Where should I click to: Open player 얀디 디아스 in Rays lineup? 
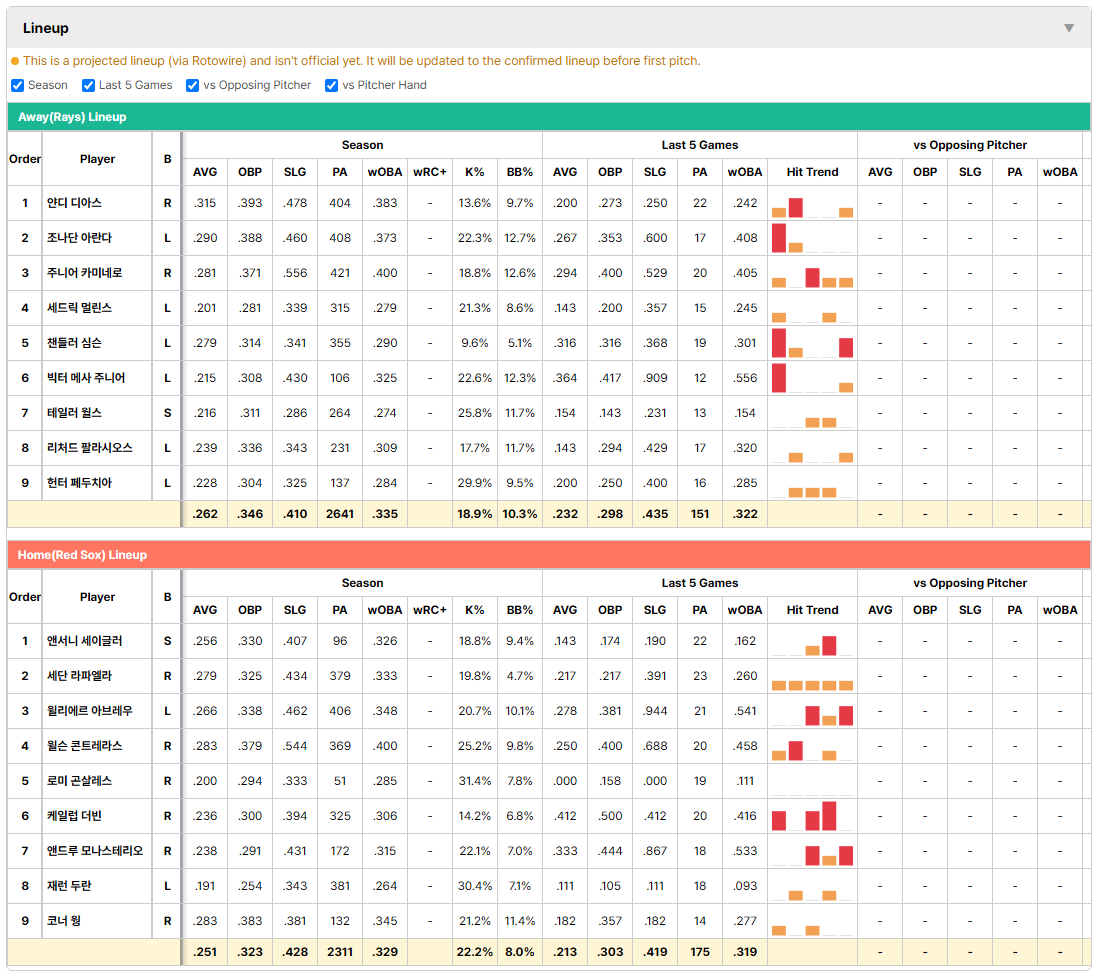pyautogui.click(x=74, y=203)
